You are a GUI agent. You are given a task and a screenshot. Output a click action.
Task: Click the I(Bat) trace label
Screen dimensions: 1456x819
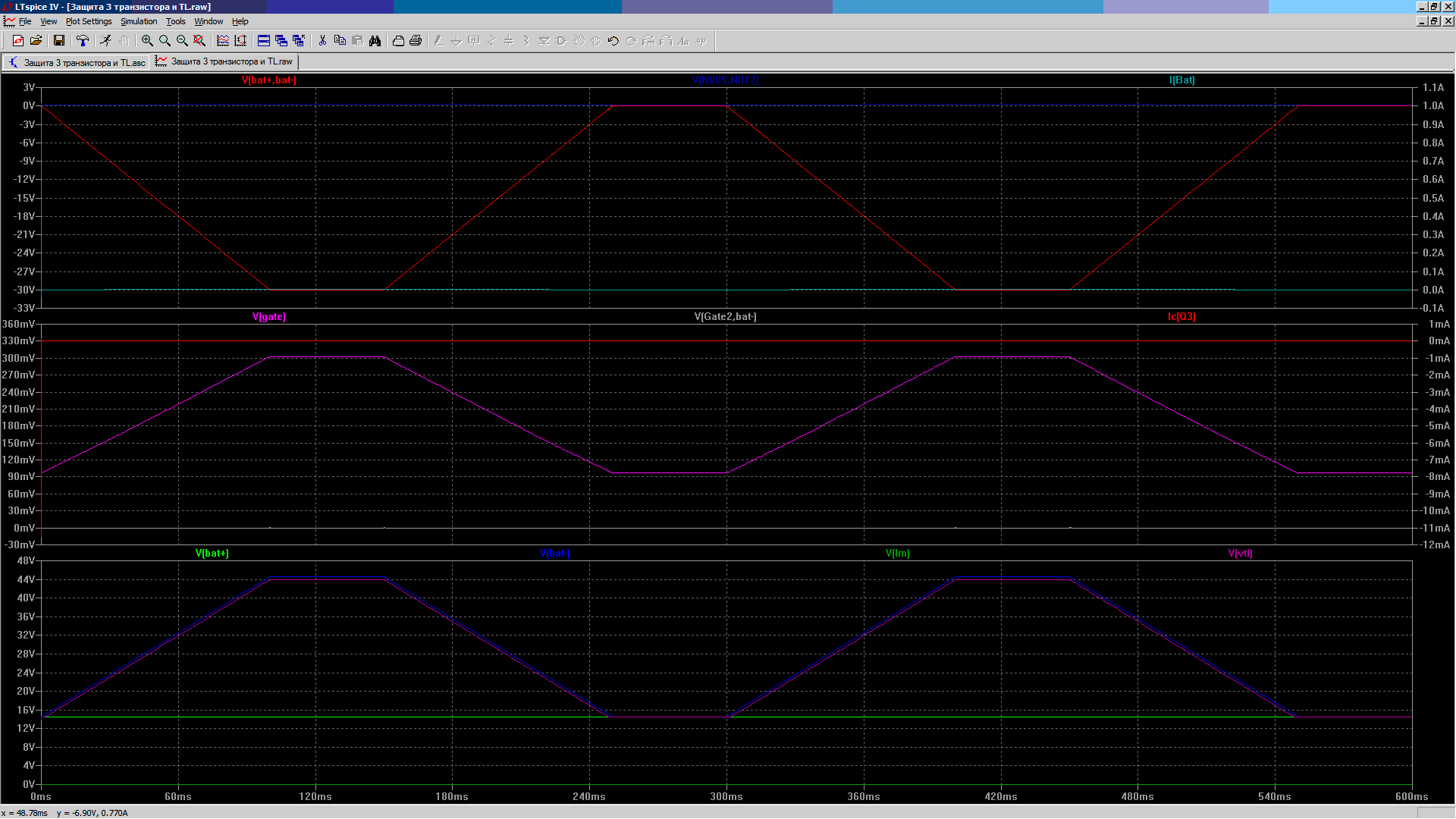point(1182,80)
